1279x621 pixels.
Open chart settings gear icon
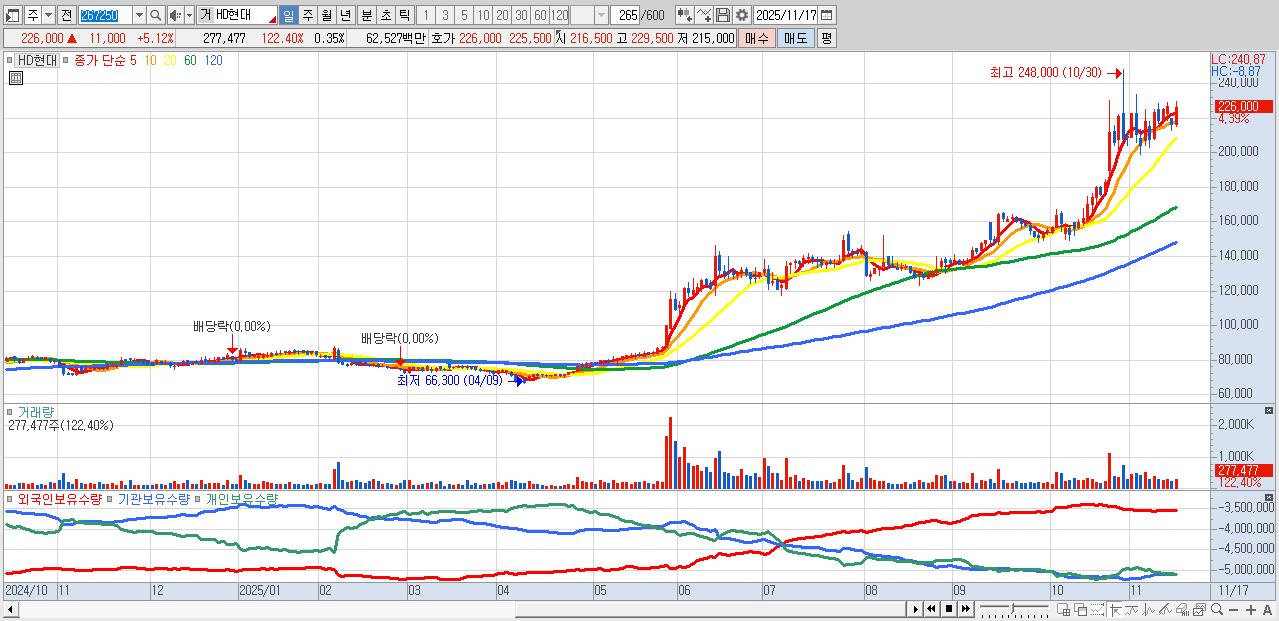click(741, 15)
